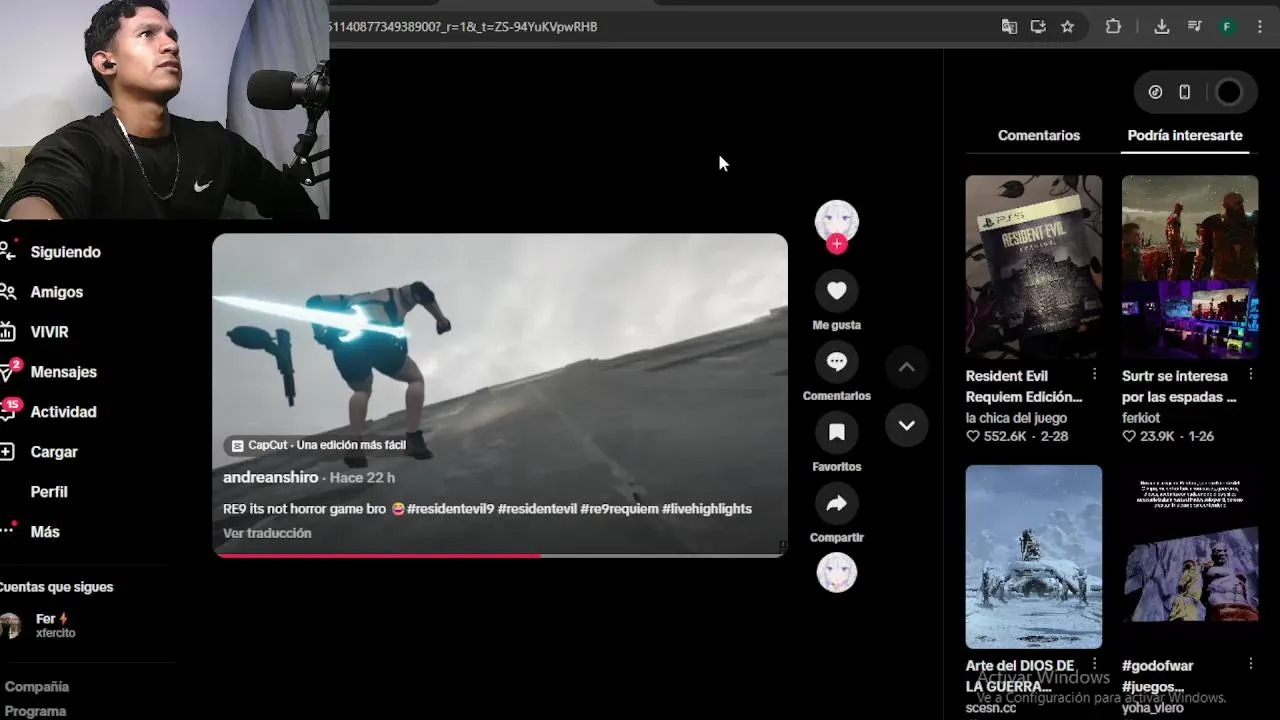Image resolution: width=1280 pixels, height=720 pixels.
Task: Click author name la chica del juego
Action: (1016, 418)
